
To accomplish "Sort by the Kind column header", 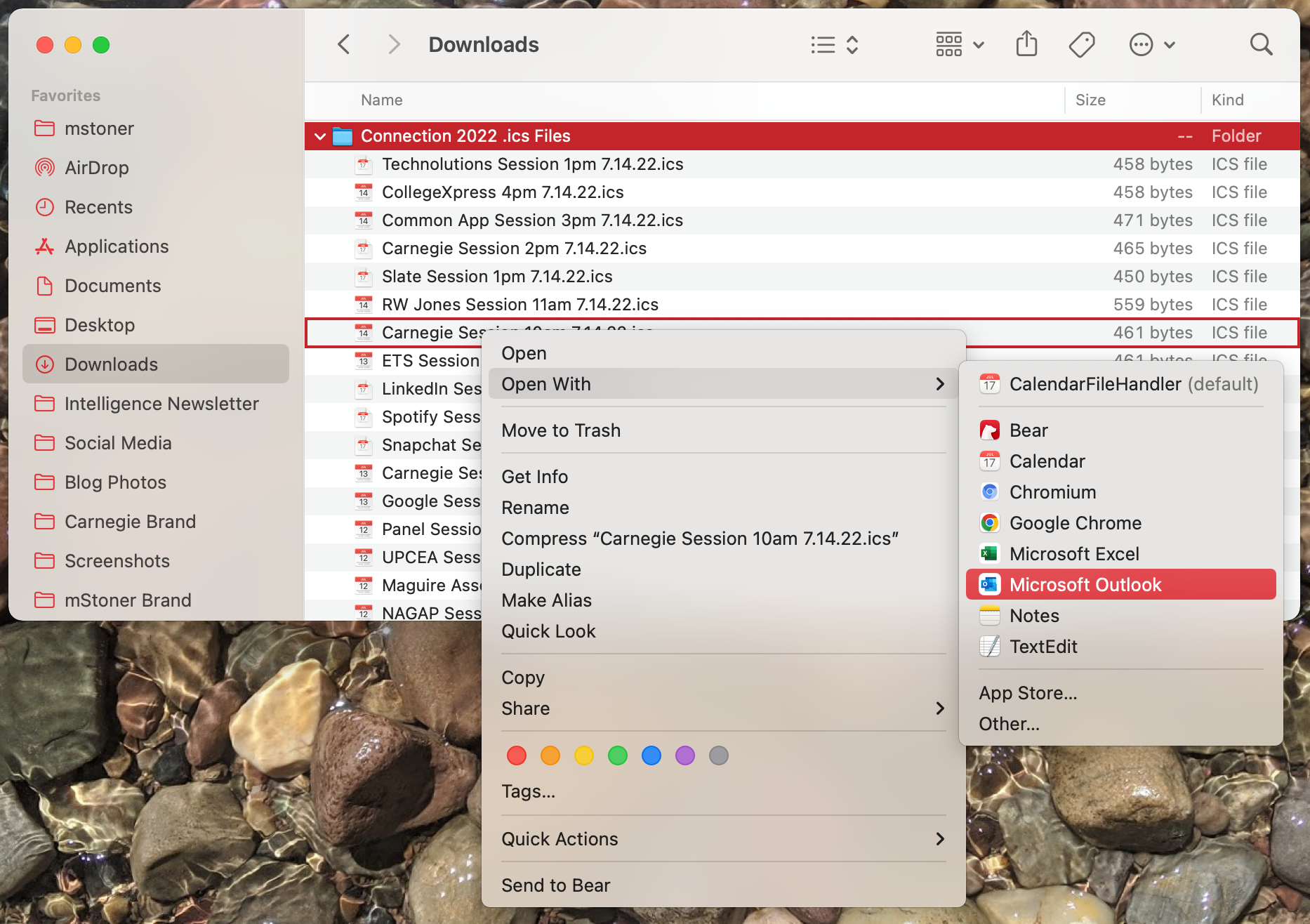I will 1250,100.
